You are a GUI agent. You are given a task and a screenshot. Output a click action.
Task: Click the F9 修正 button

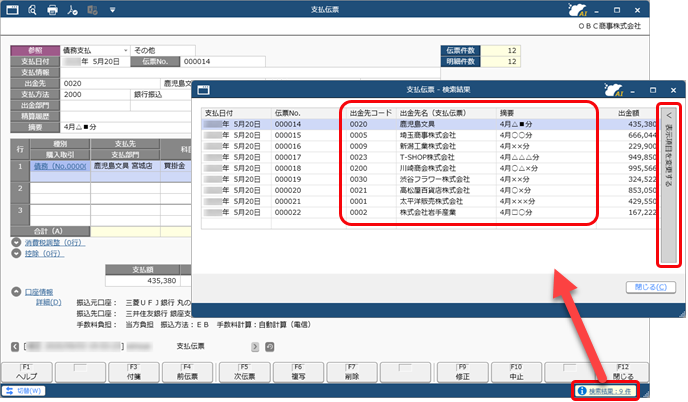click(462, 372)
